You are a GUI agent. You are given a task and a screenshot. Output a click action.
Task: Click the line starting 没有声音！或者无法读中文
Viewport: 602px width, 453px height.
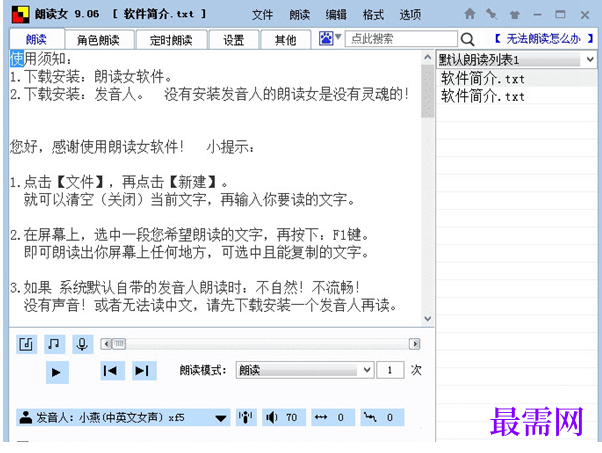pyautogui.click(x=210, y=305)
